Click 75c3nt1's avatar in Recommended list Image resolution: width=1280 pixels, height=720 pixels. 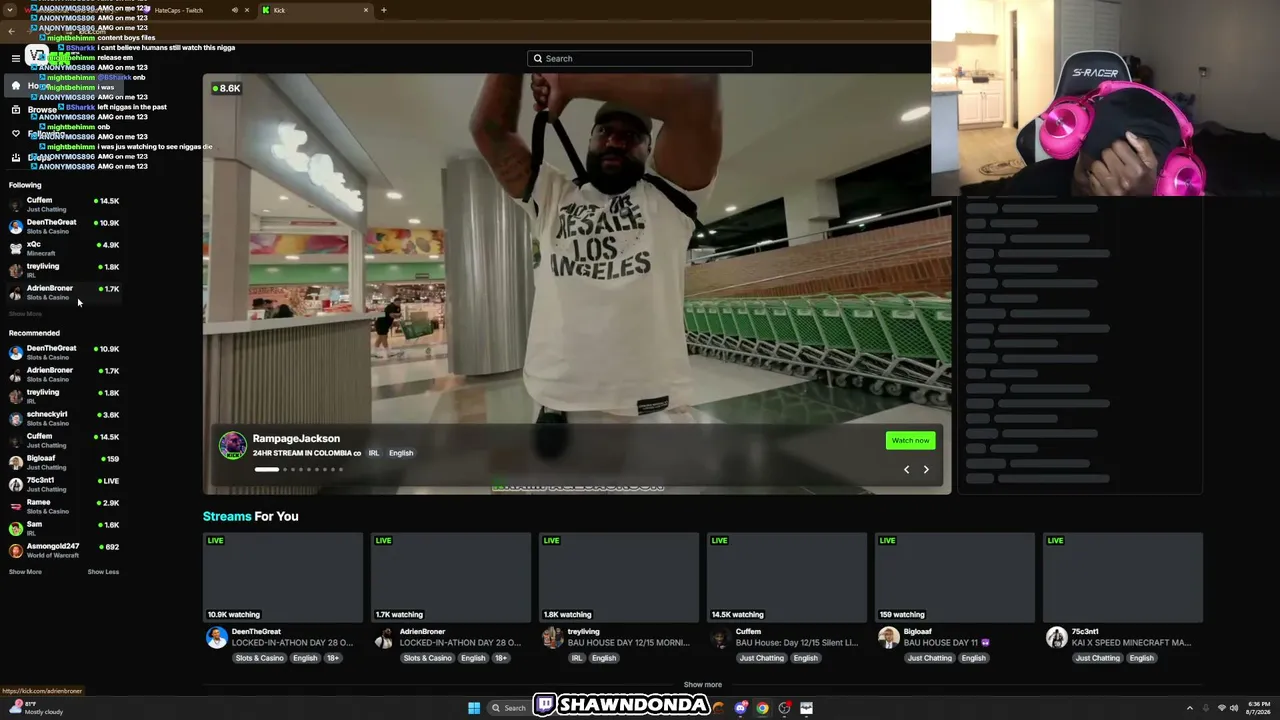[16, 485]
